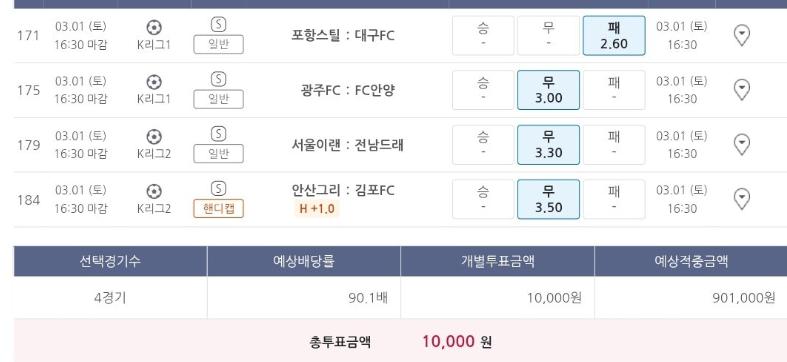The image size is (787, 362).
Task: Click the S badge icon on match 171
Action: point(218,25)
